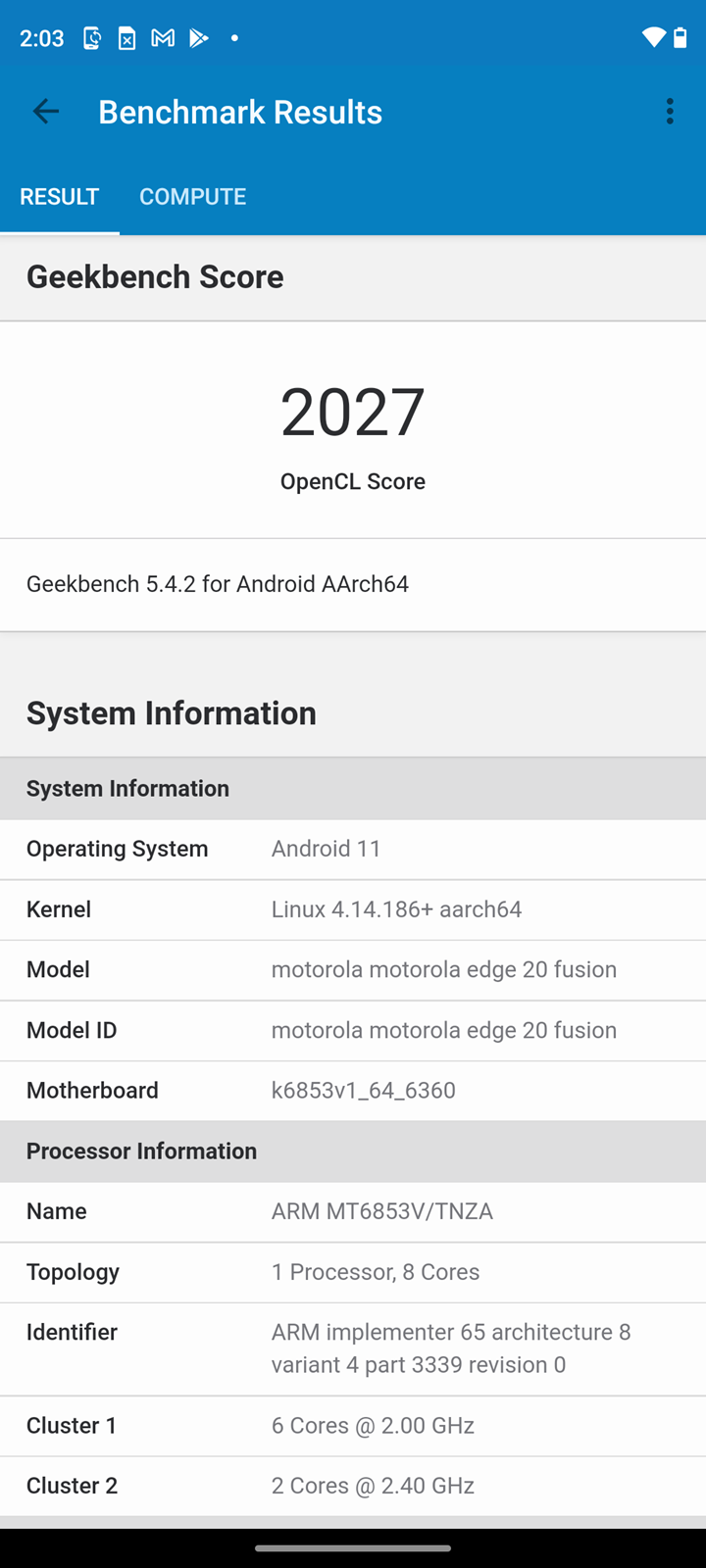Tap the Wi-Fi status icon

click(653, 38)
